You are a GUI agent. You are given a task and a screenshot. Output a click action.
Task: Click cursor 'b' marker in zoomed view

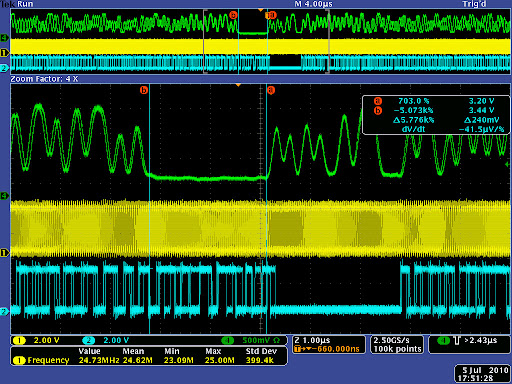point(144,90)
